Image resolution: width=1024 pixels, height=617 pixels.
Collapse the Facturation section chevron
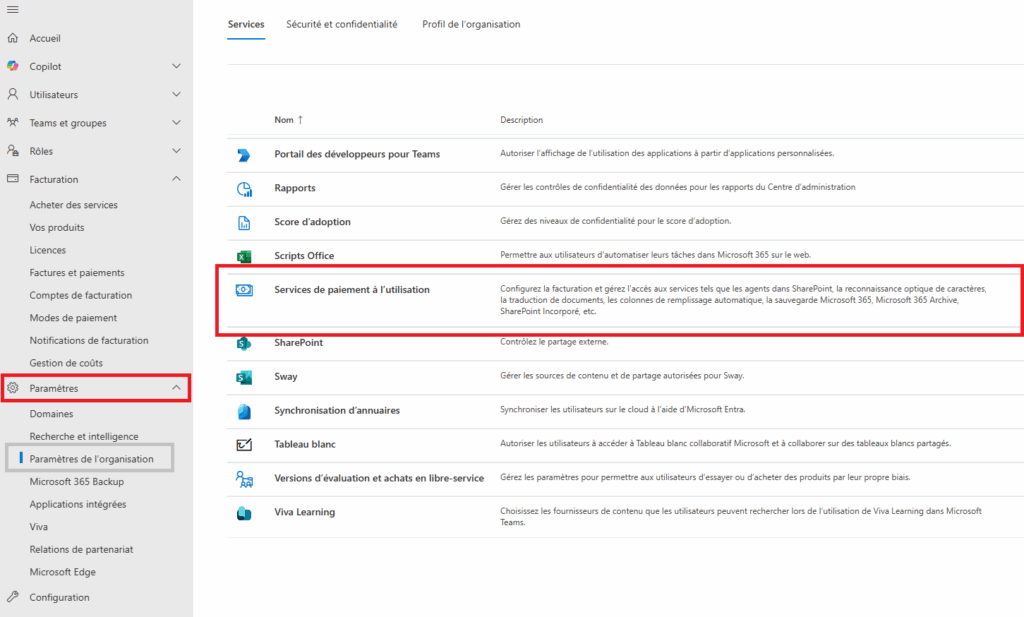[x=176, y=178]
